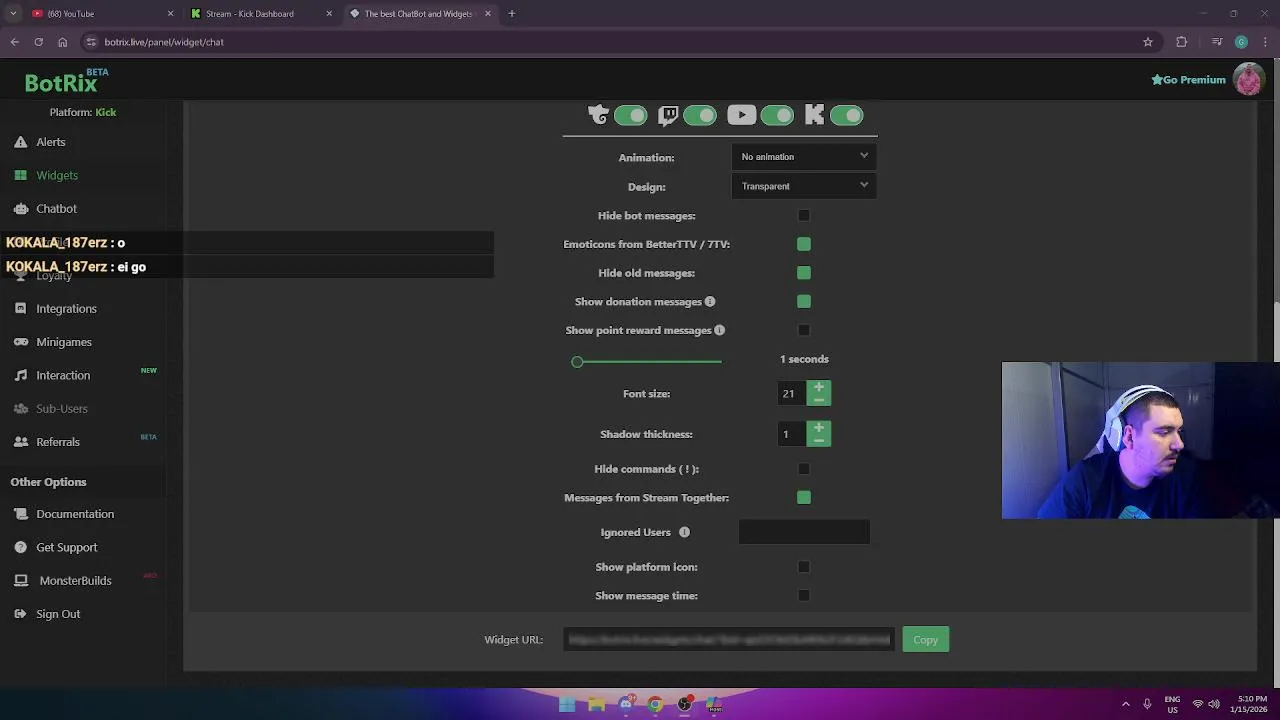Screen dimensions: 1280x720
Task: Toggle the YouTube platform switch
Action: coord(777,115)
